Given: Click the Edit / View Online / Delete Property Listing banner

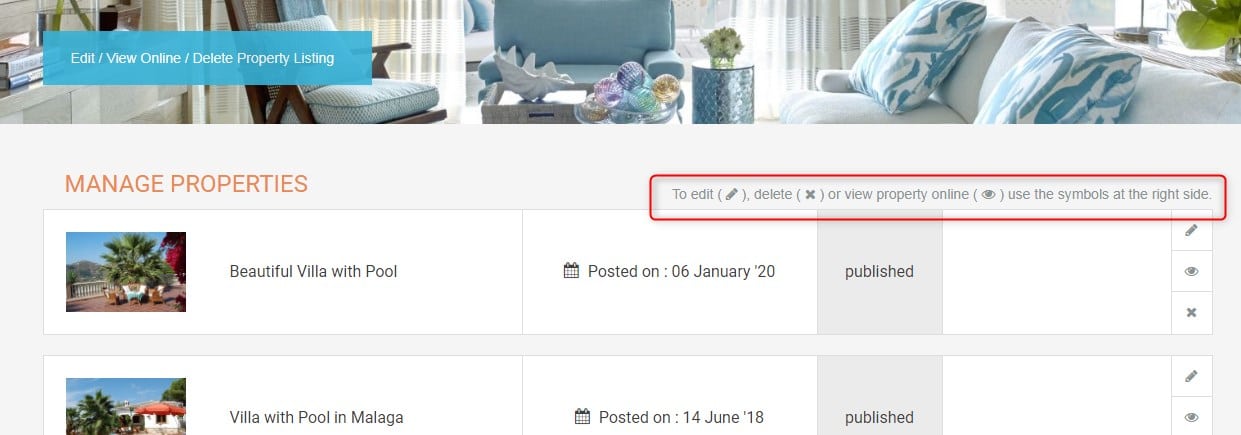Looking at the screenshot, I should click(x=207, y=58).
